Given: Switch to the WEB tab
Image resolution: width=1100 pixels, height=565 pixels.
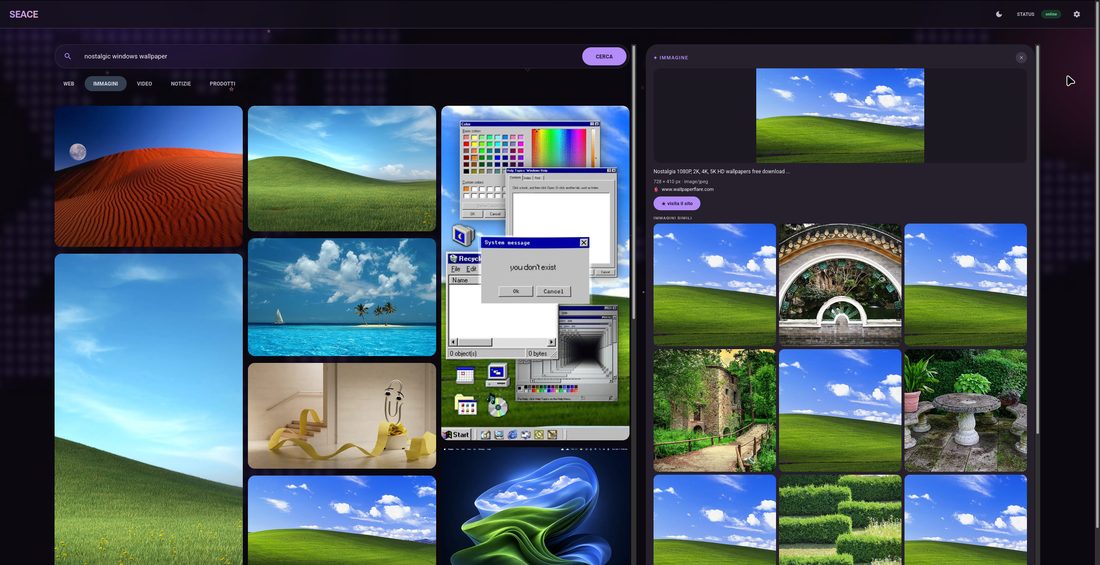Looking at the screenshot, I should [69, 84].
